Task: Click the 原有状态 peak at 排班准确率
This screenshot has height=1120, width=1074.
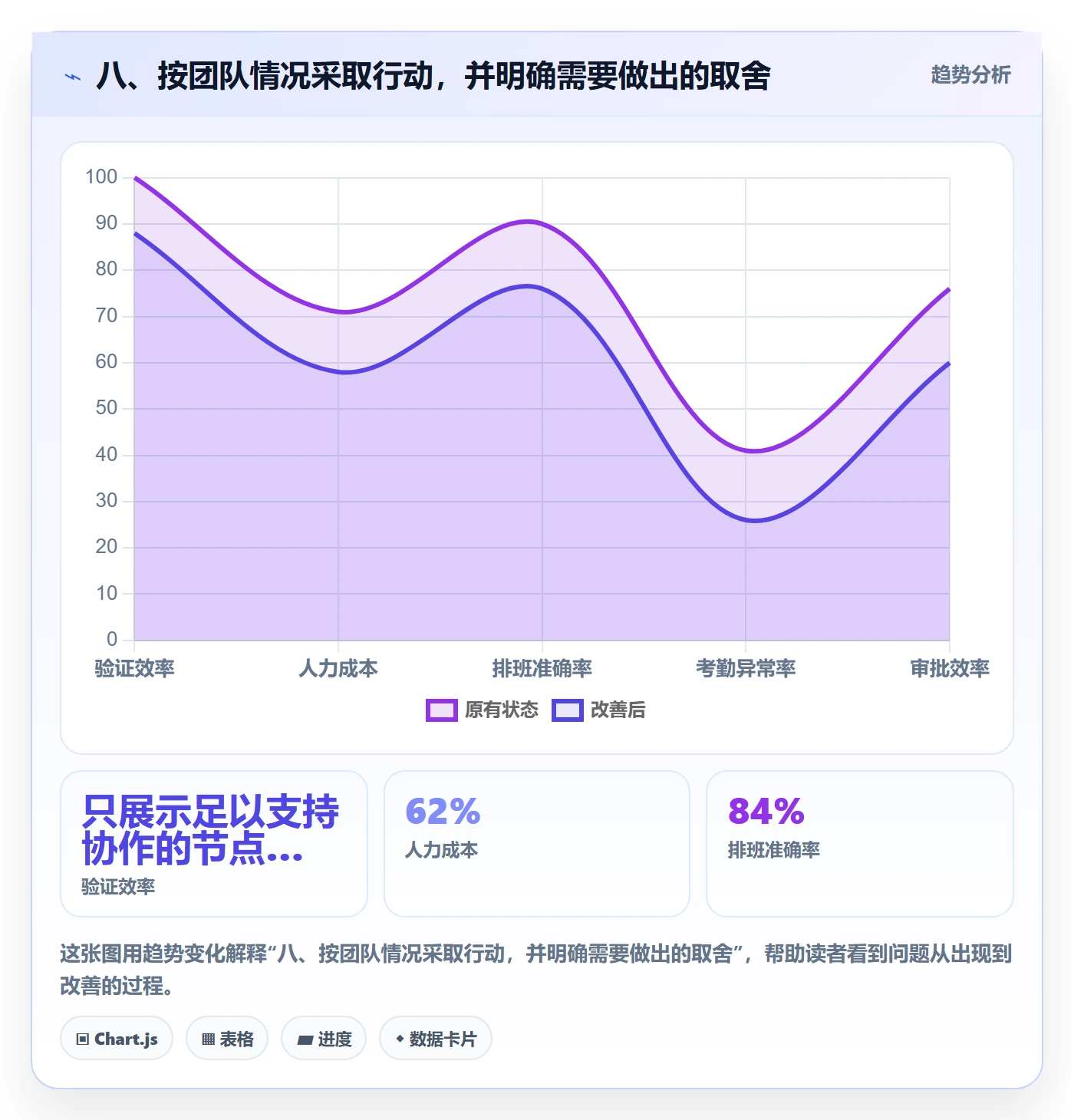Action: 542,224
